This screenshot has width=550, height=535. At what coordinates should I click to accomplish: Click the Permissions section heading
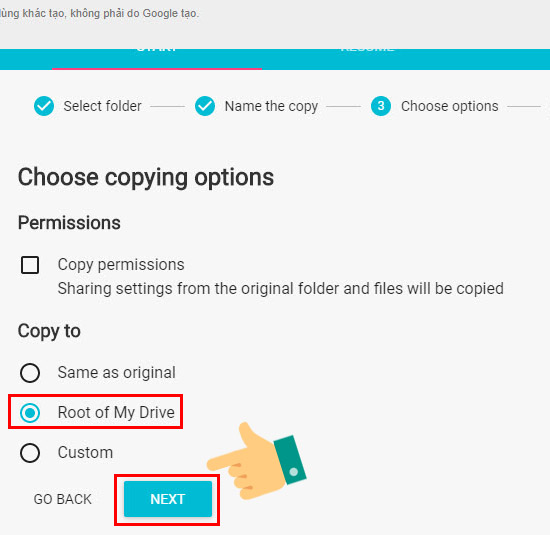(x=69, y=223)
